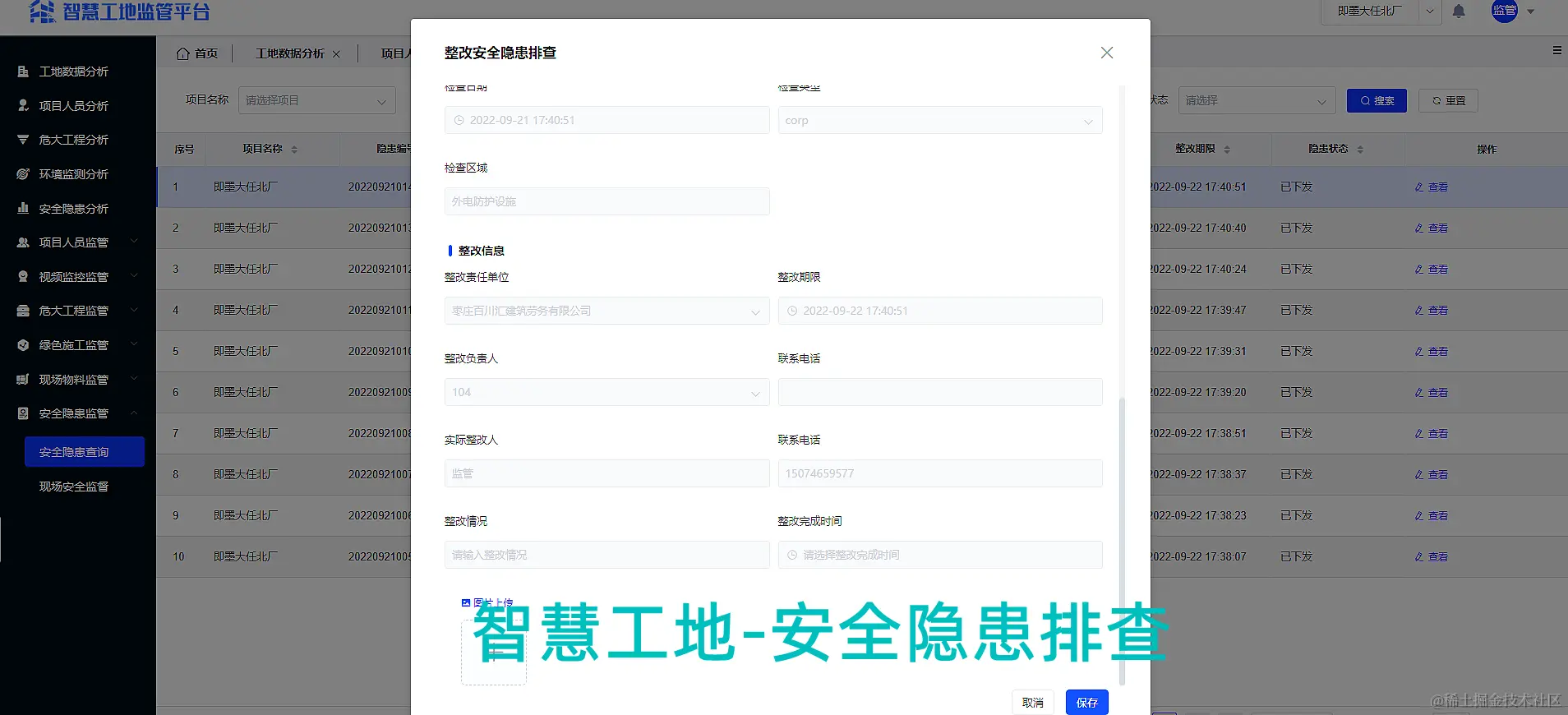Viewport: 1568px width, 715px height.
Task: Click the 监管 user avatar
Action: (x=1505, y=11)
